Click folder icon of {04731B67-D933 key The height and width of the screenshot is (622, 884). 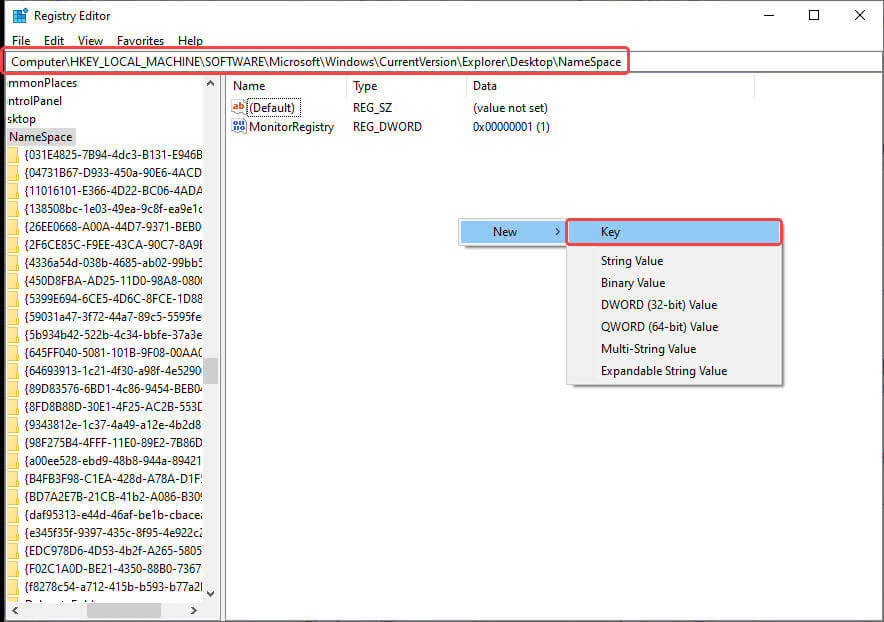tap(14, 173)
